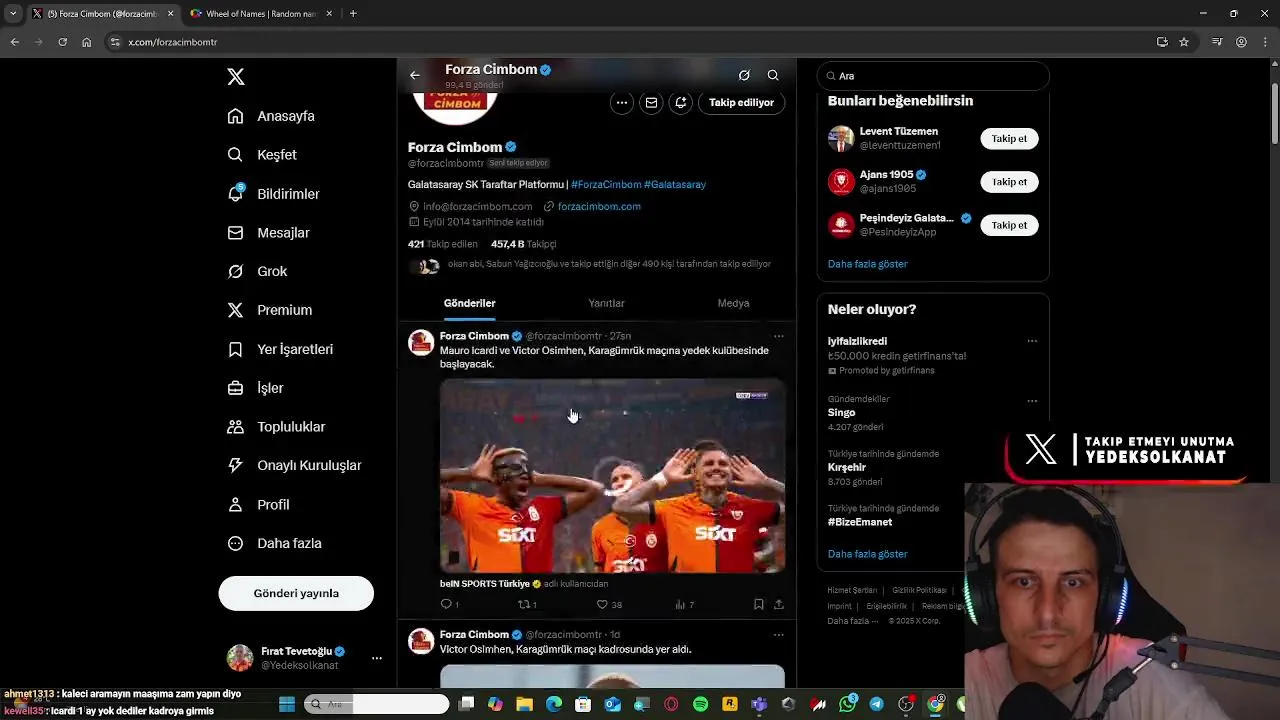The image size is (1280, 720).
Task: Open options for Singo trend
Action: click(x=1032, y=401)
